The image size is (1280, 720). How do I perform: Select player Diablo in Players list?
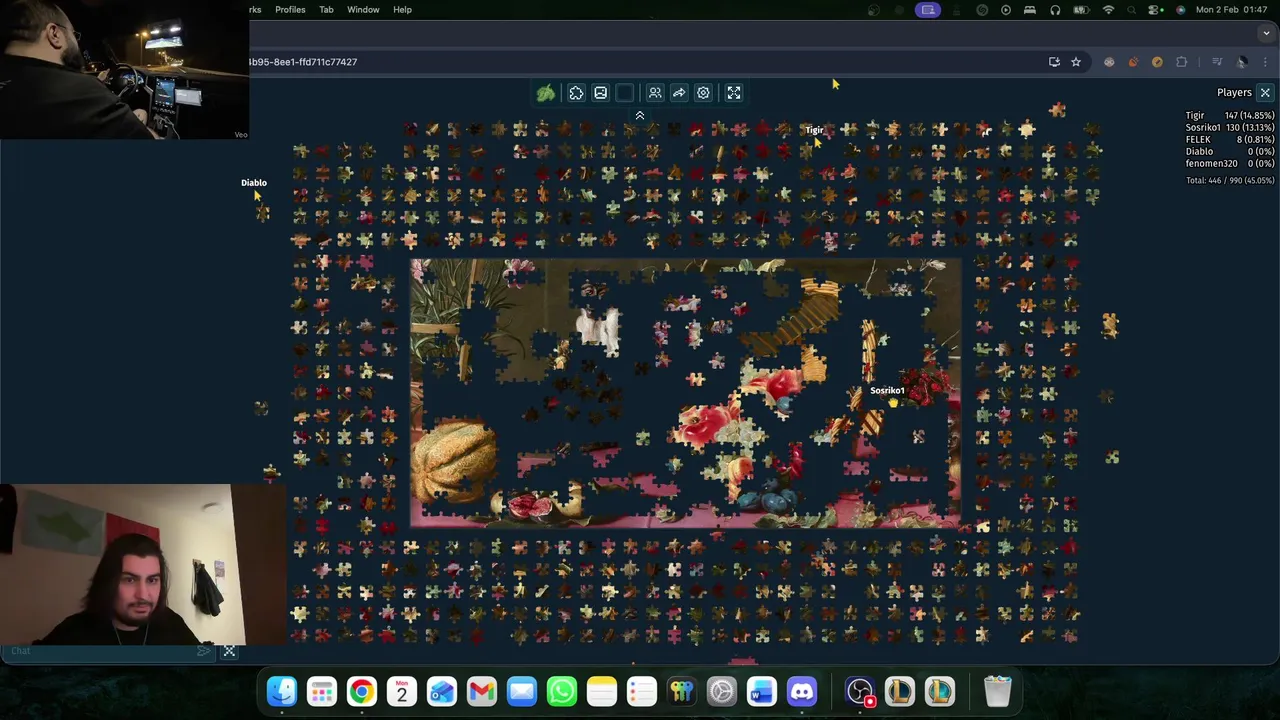[1230, 152]
